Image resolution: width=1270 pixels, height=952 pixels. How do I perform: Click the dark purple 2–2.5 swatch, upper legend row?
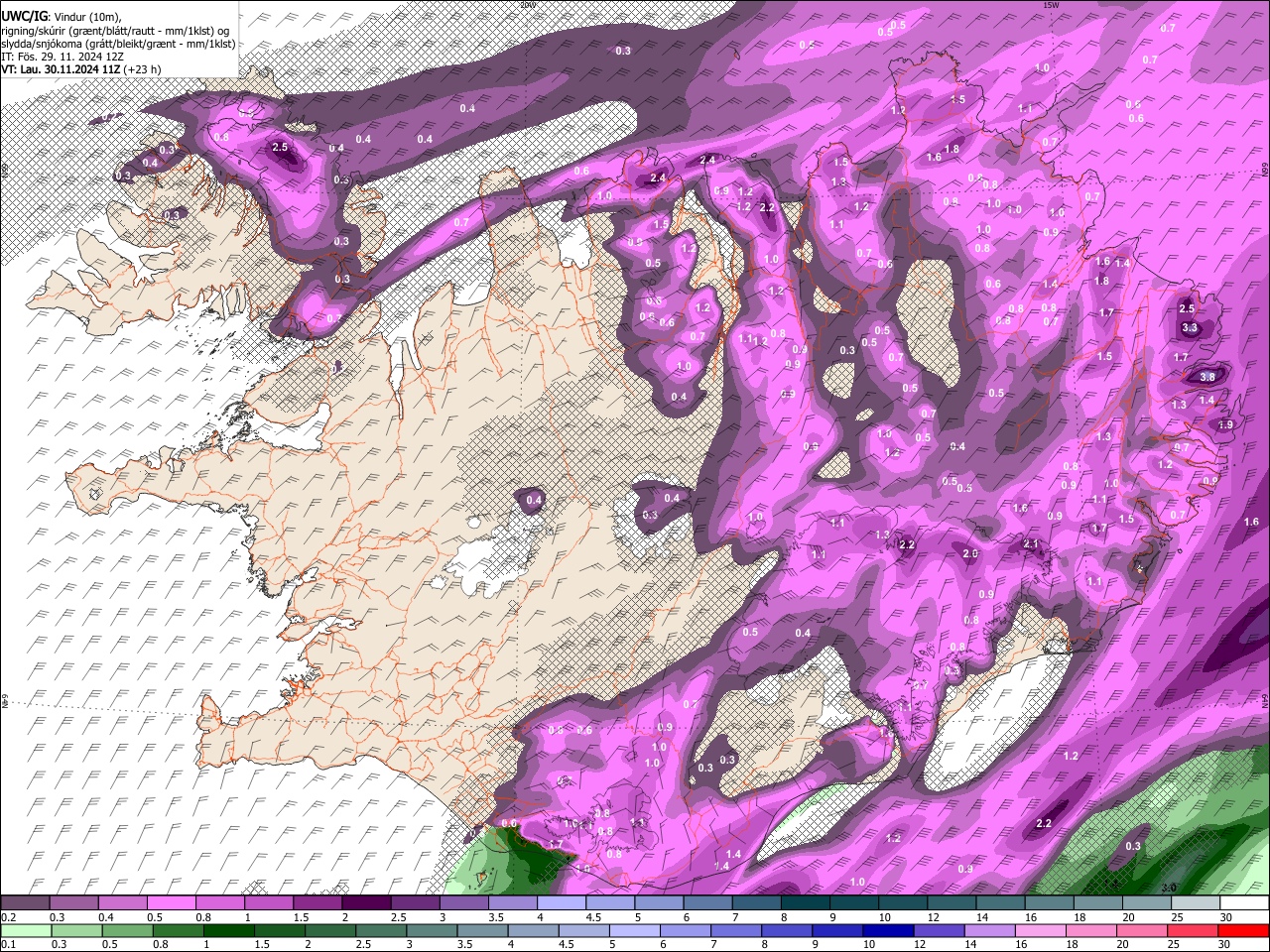(364, 903)
